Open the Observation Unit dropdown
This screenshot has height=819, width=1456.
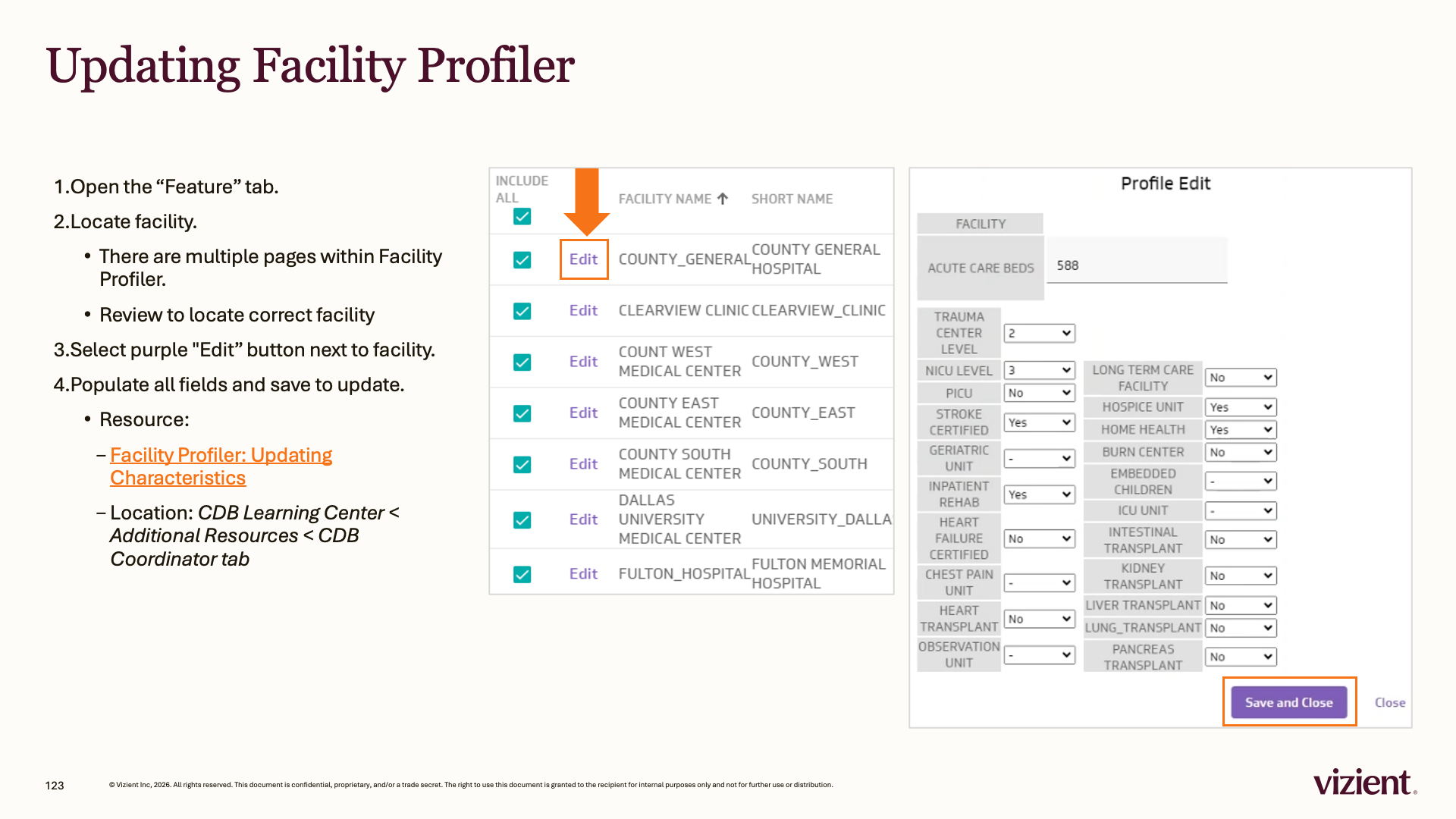coord(1039,655)
